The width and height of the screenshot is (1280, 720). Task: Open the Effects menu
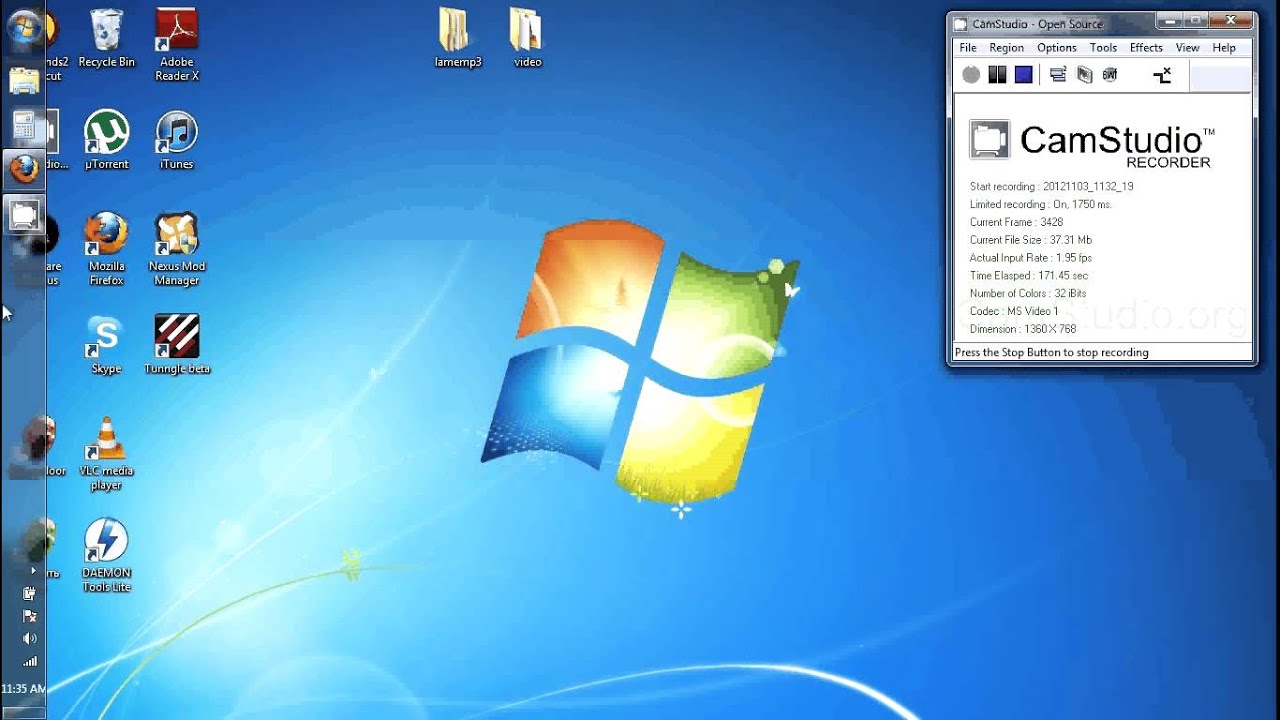pyautogui.click(x=1146, y=48)
